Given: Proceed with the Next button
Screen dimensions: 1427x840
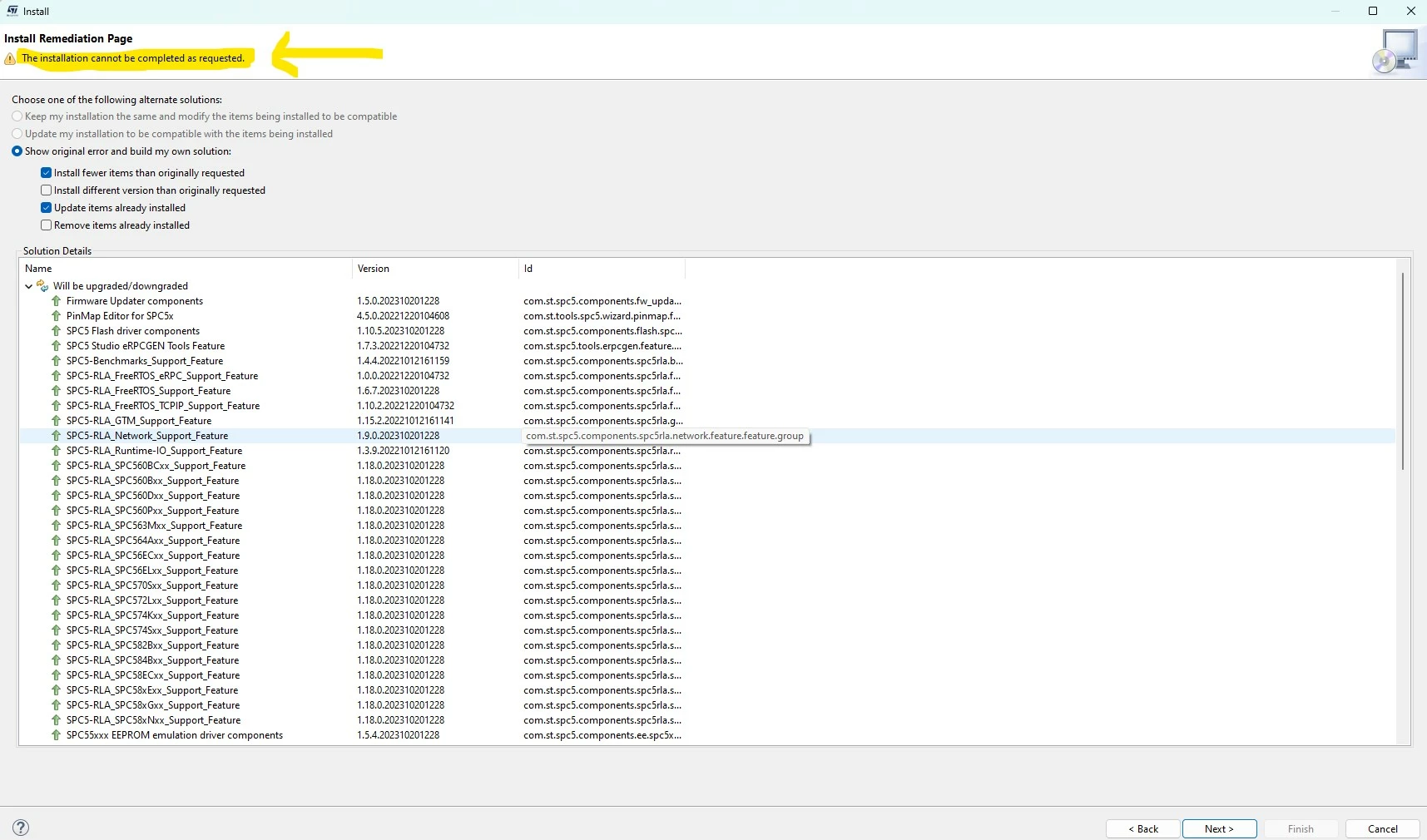Looking at the screenshot, I should [1219, 829].
